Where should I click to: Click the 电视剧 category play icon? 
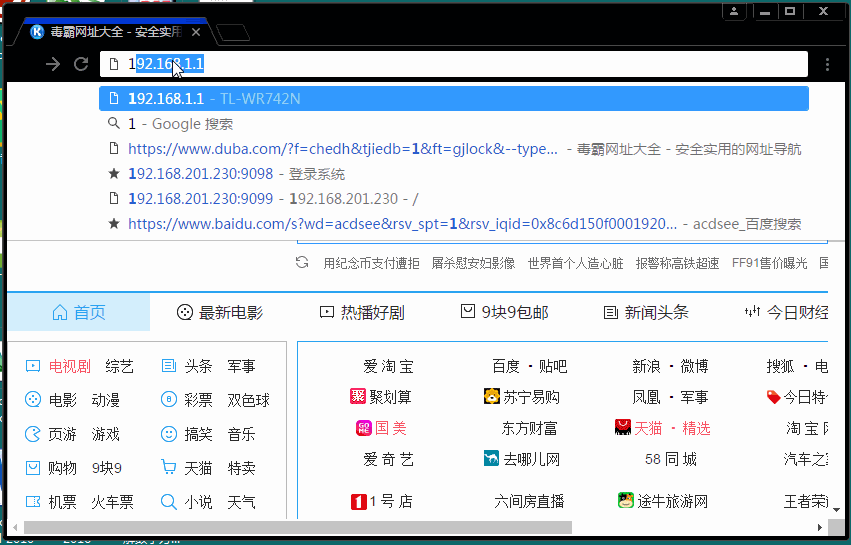pyautogui.click(x=33, y=366)
